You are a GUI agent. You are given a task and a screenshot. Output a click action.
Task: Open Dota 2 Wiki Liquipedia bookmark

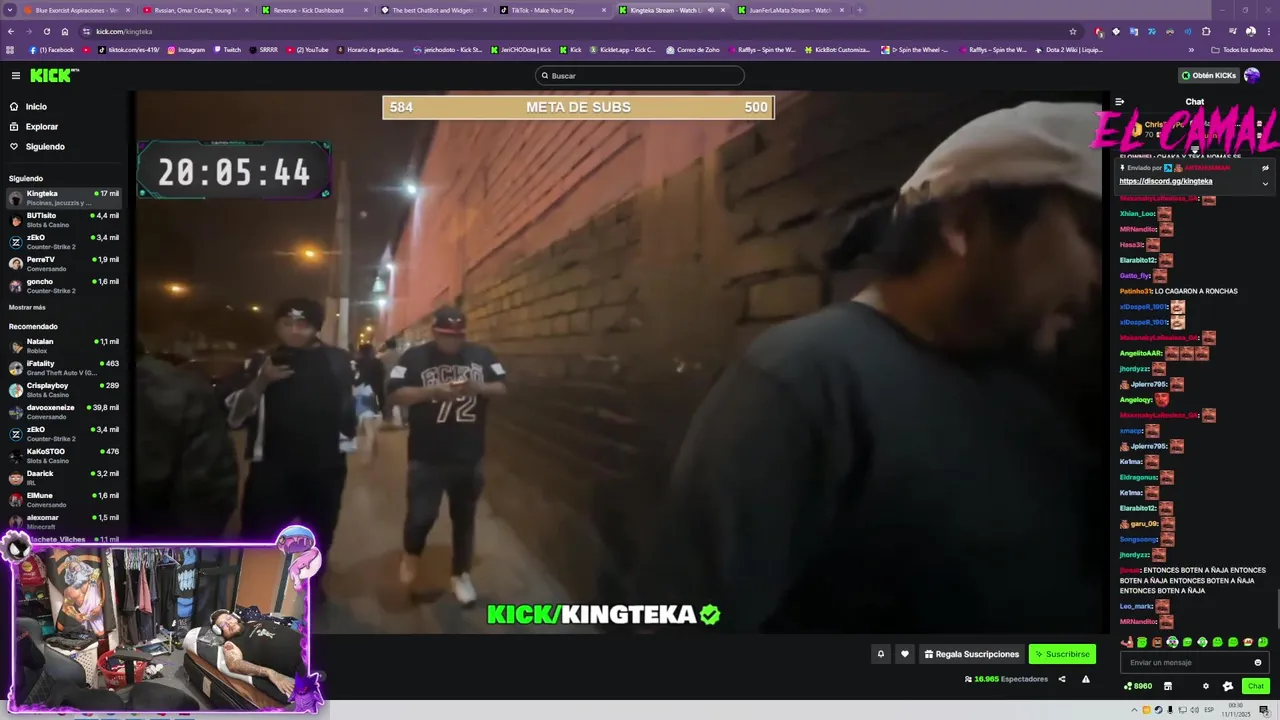pyautogui.click(x=1069, y=50)
